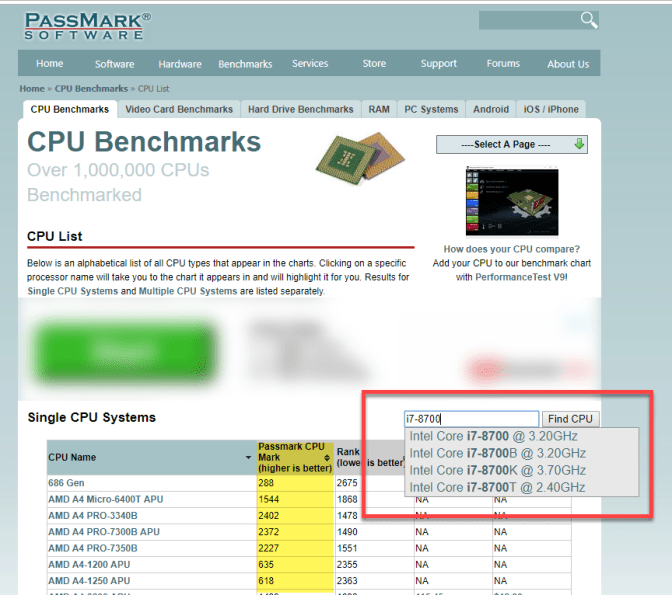Switch to iOS / iPhone tab

551,109
